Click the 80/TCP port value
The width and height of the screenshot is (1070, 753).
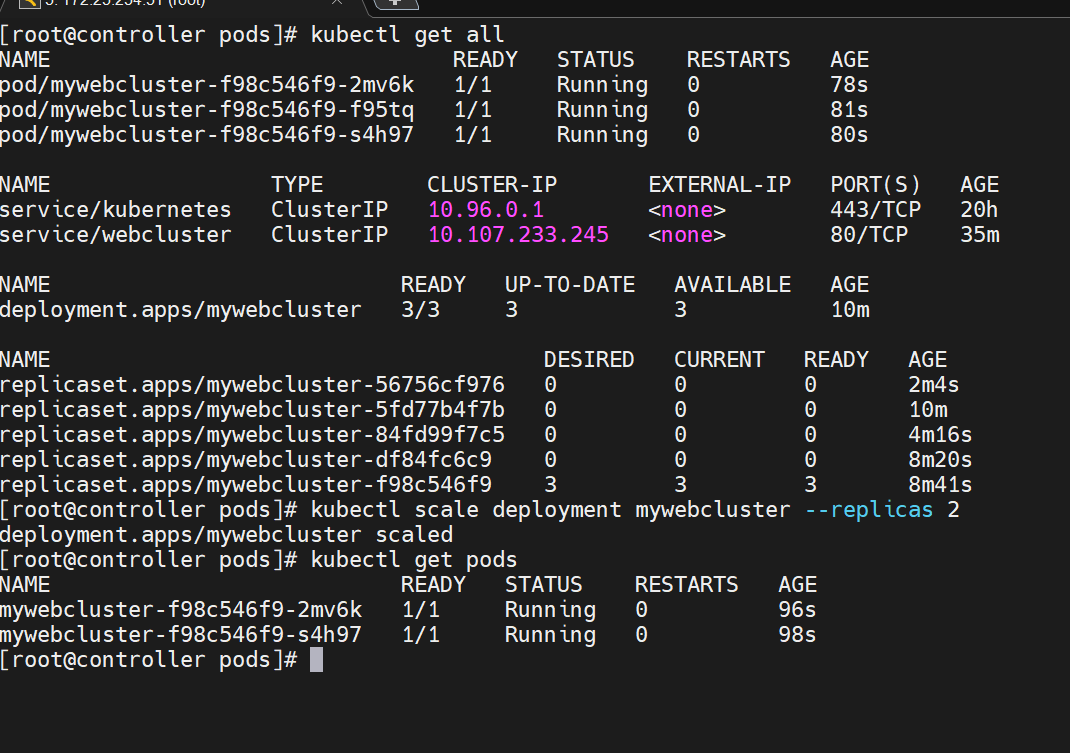tap(869, 235)
